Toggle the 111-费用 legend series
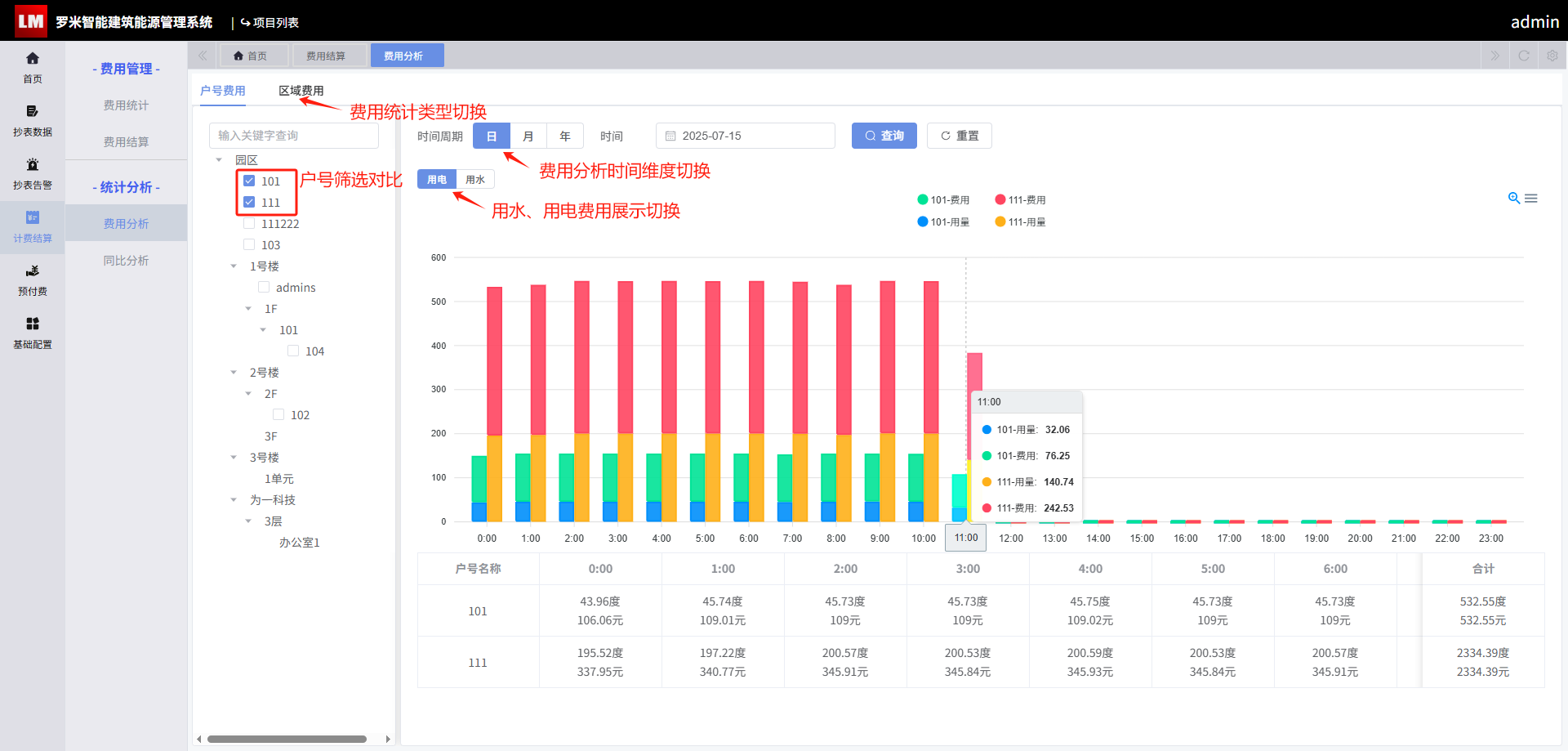 (x=1020, y=199)
